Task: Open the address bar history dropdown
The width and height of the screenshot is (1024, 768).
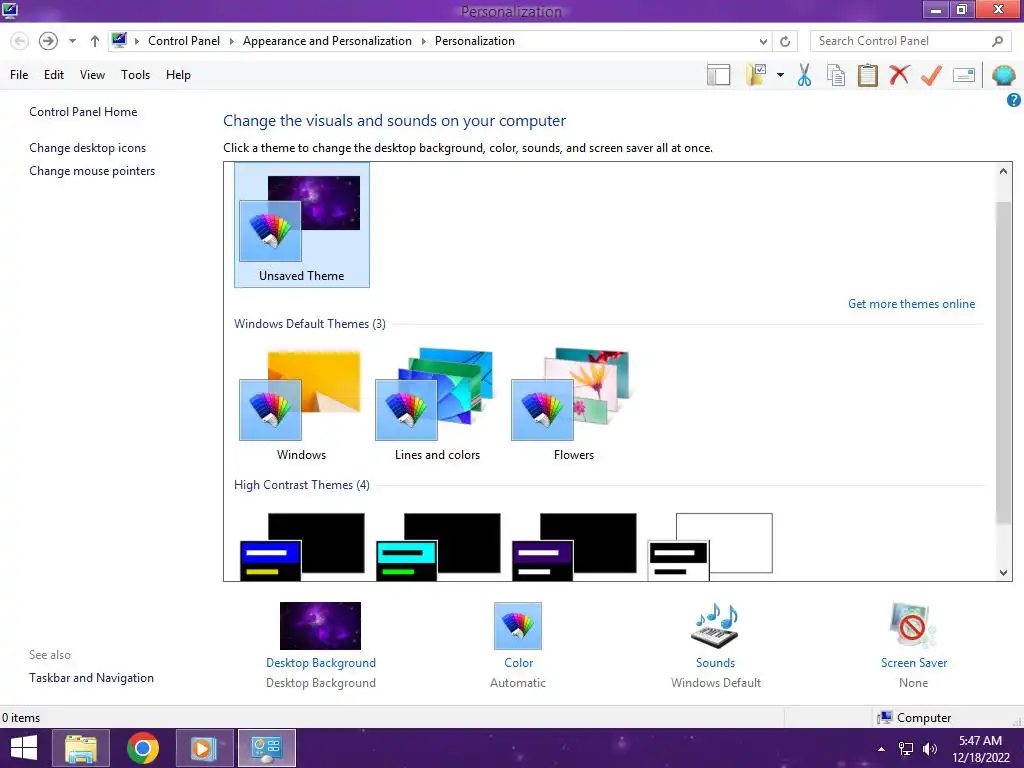Action: coord(763,41)
